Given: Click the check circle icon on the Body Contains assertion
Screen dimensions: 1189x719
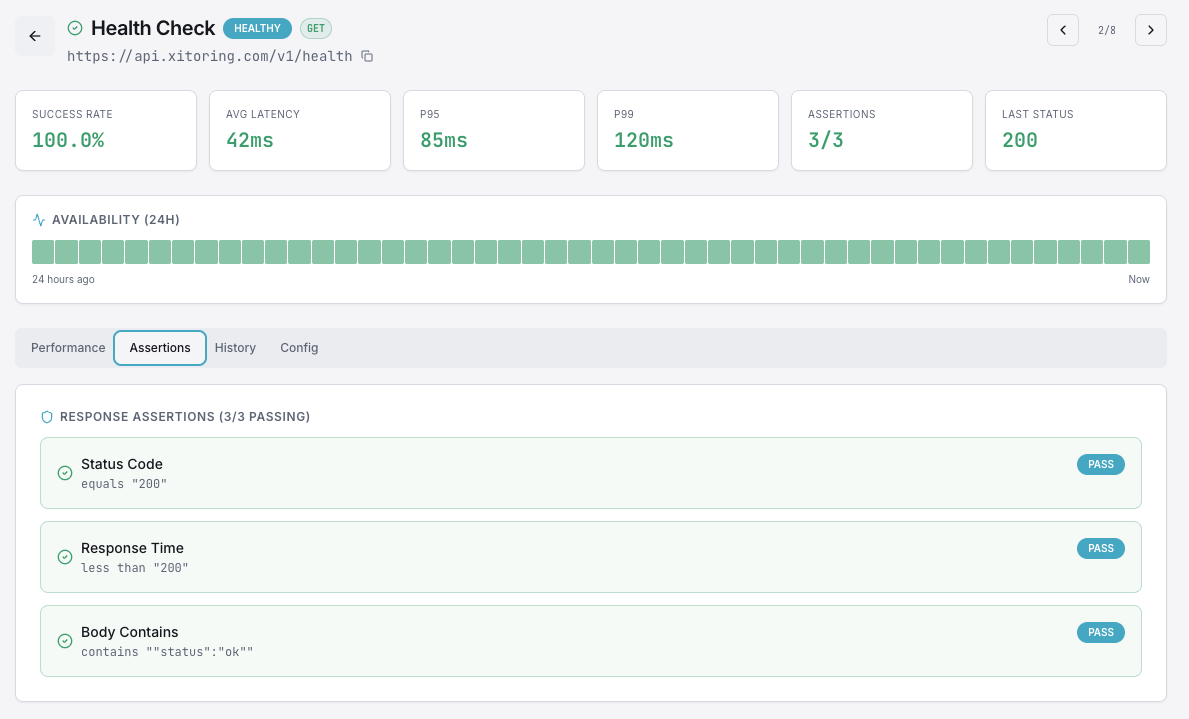Looking at the screenshot, I should [x=65, y=640].
